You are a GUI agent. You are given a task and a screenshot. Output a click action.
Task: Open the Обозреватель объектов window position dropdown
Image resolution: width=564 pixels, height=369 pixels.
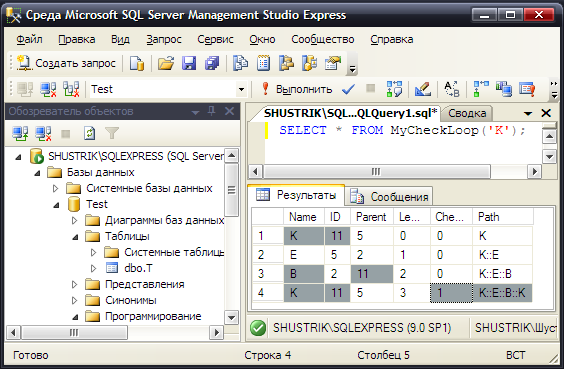pyautogui.click(x=195, y=112)
